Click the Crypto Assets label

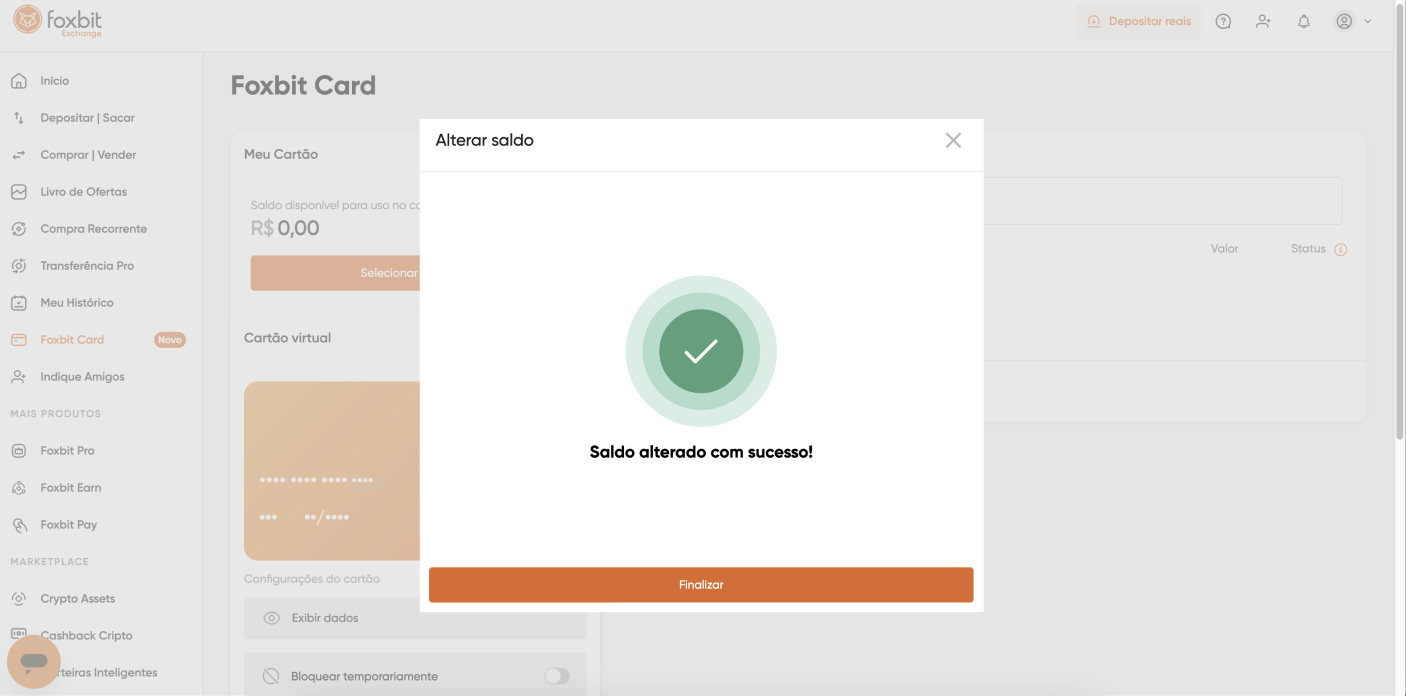point(78,599)
